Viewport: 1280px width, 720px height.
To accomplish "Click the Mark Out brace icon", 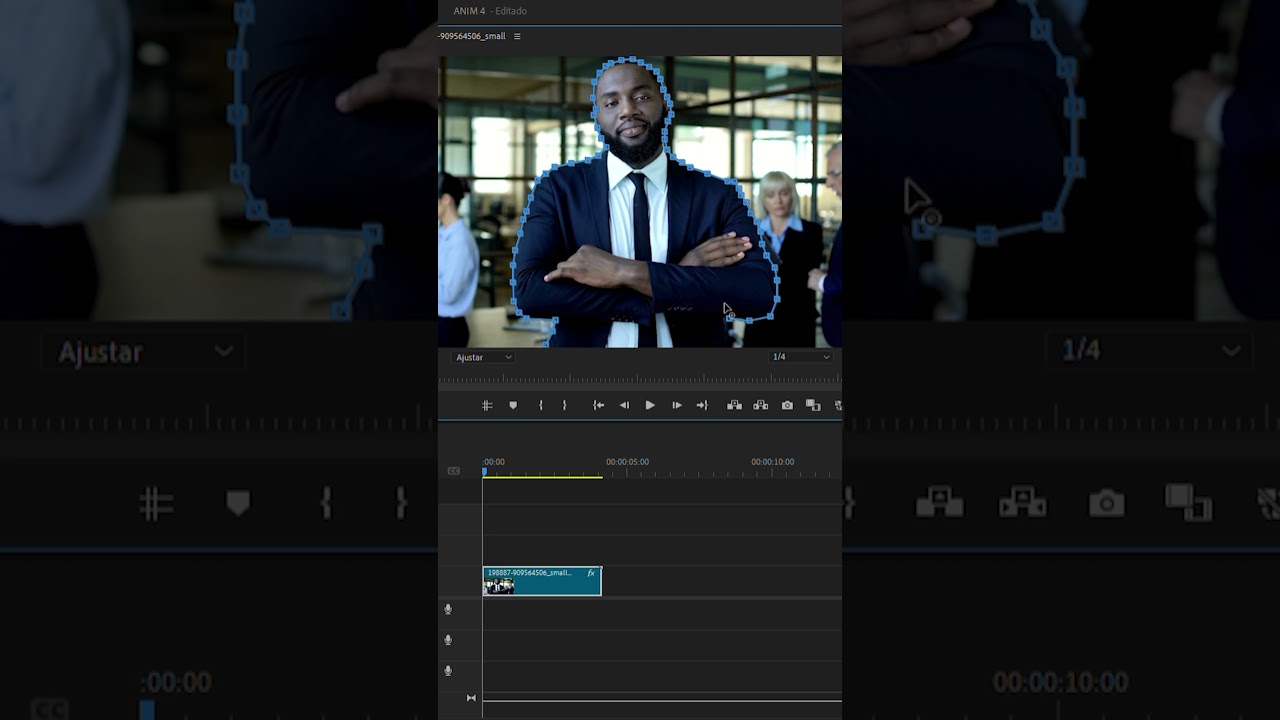I will point(564,405).
